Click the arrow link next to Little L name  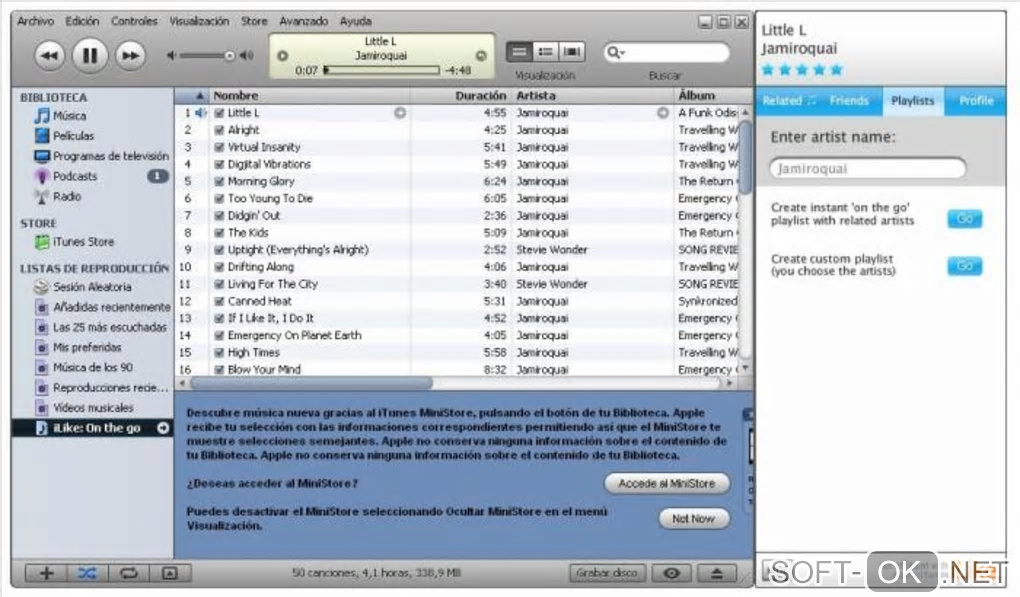400,113
